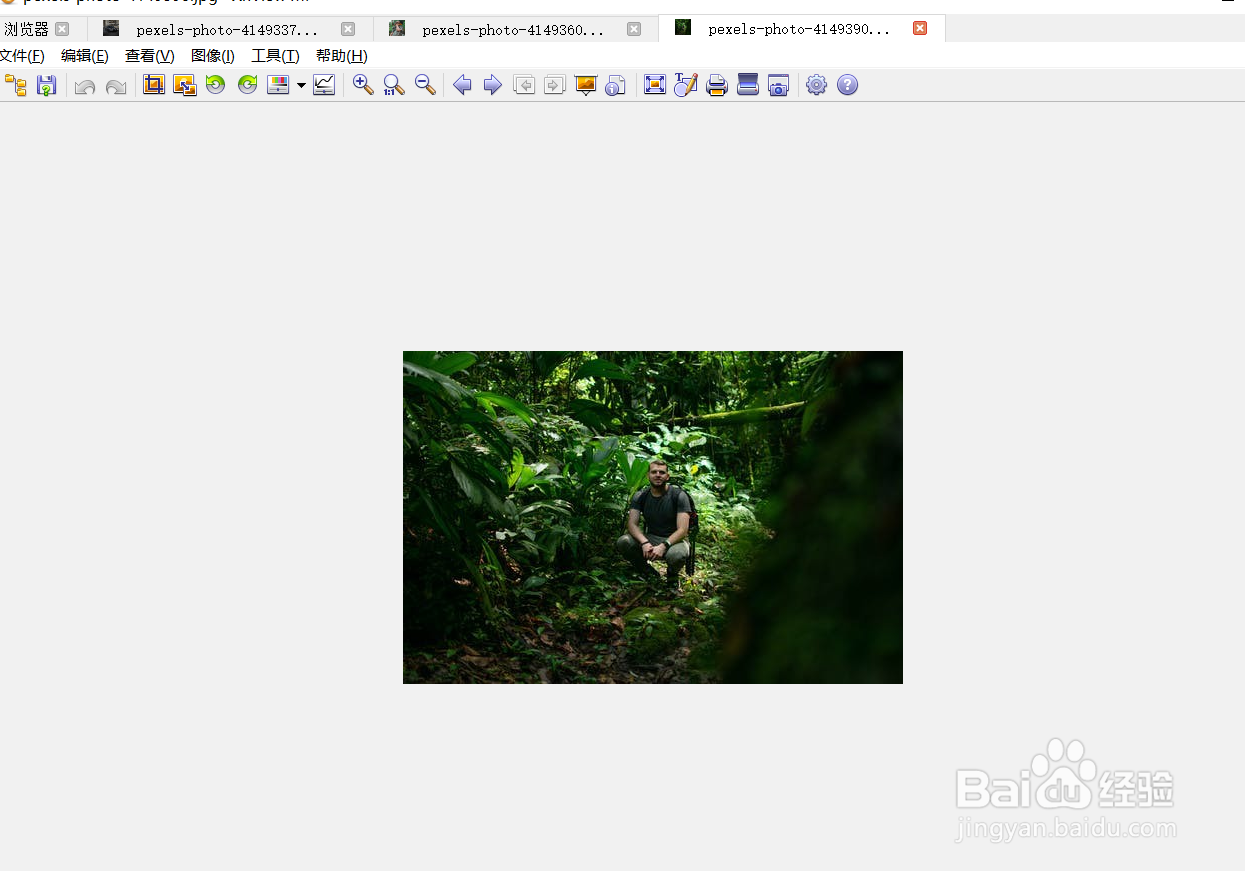Open the browser tree icon in toolbar
The height and width of the screenshot is (871, 1245).
16,85
